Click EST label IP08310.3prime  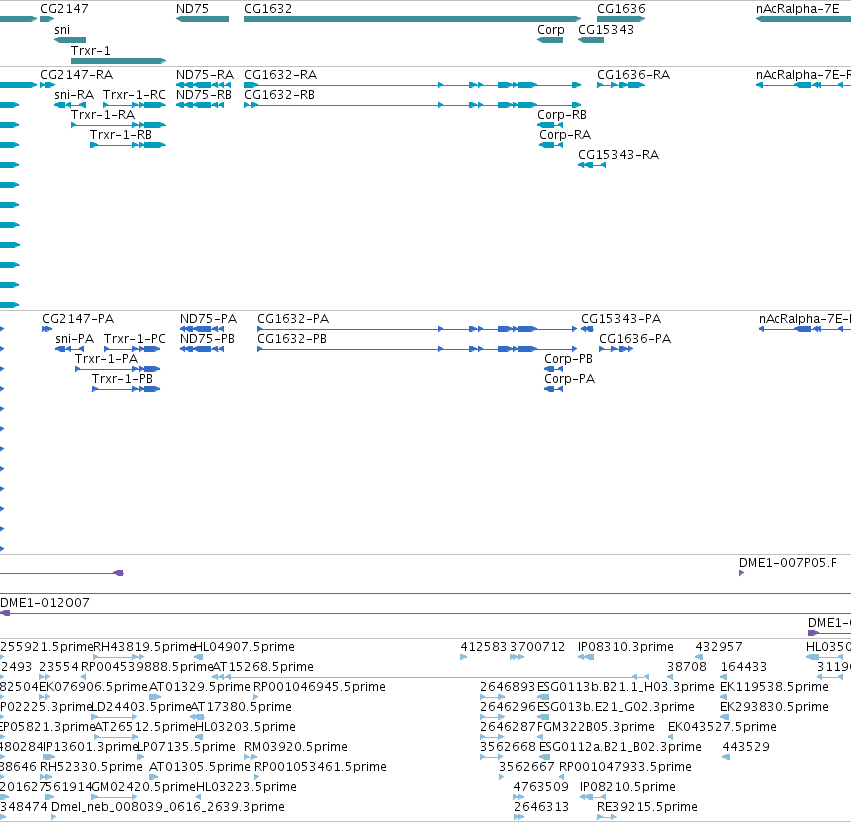point(626,647)
